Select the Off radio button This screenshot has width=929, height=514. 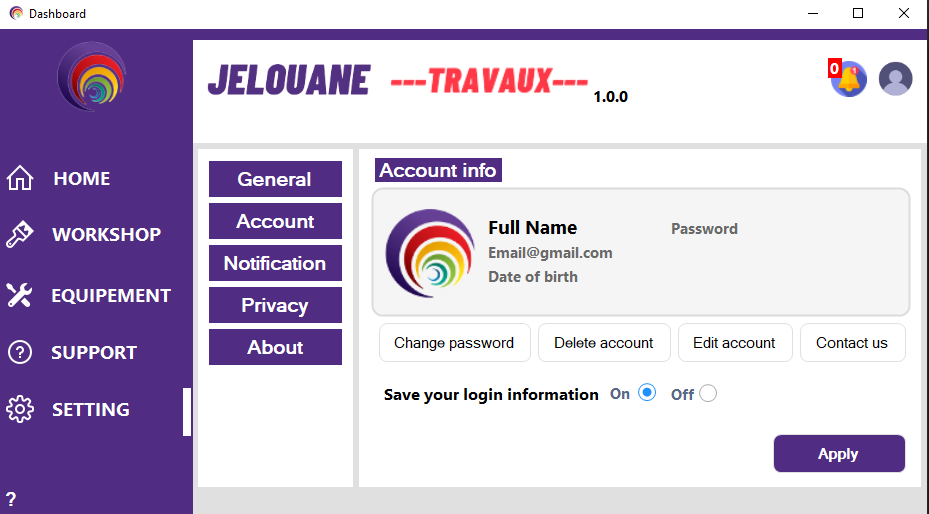coord(708,393)
